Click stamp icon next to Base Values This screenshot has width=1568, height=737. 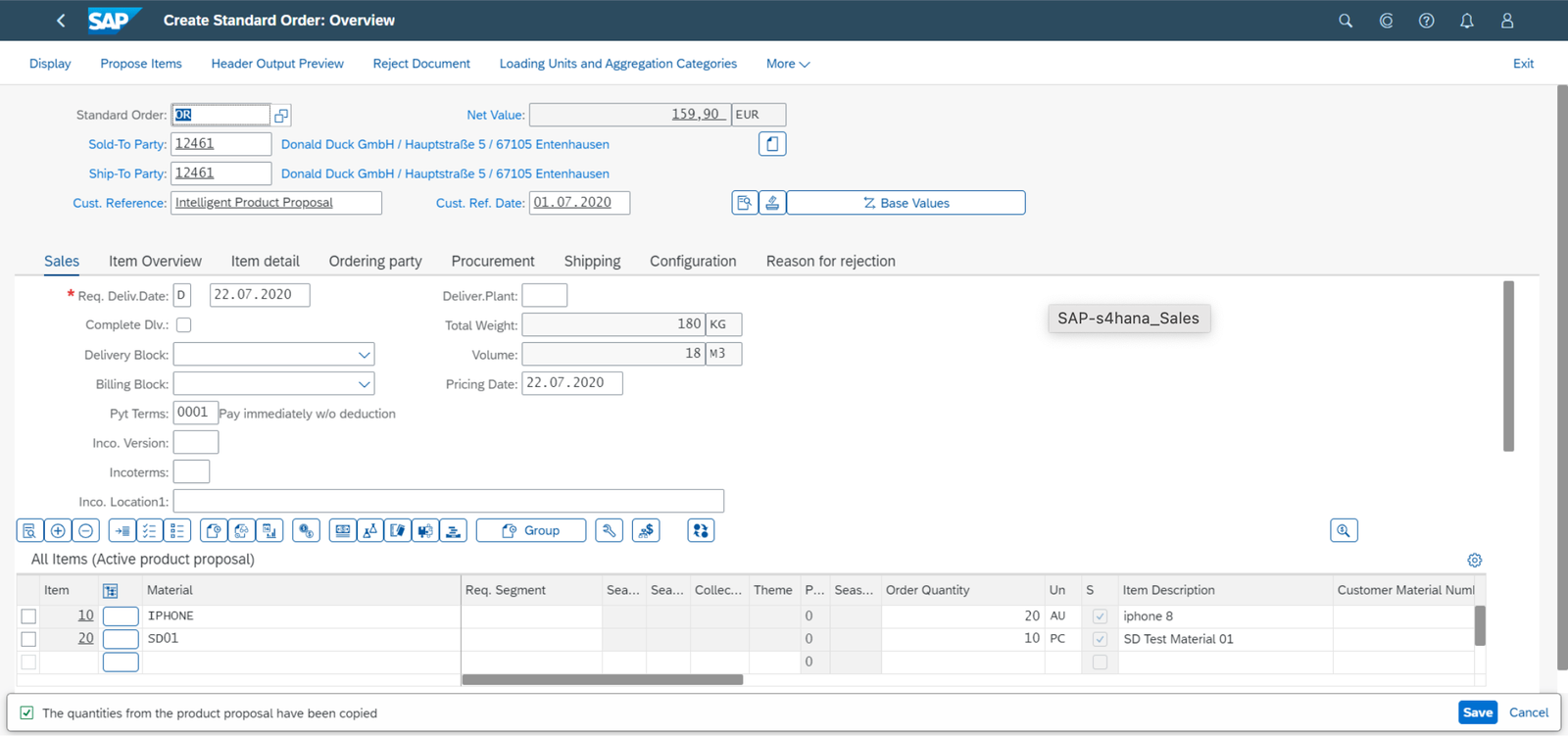point(772,203)
